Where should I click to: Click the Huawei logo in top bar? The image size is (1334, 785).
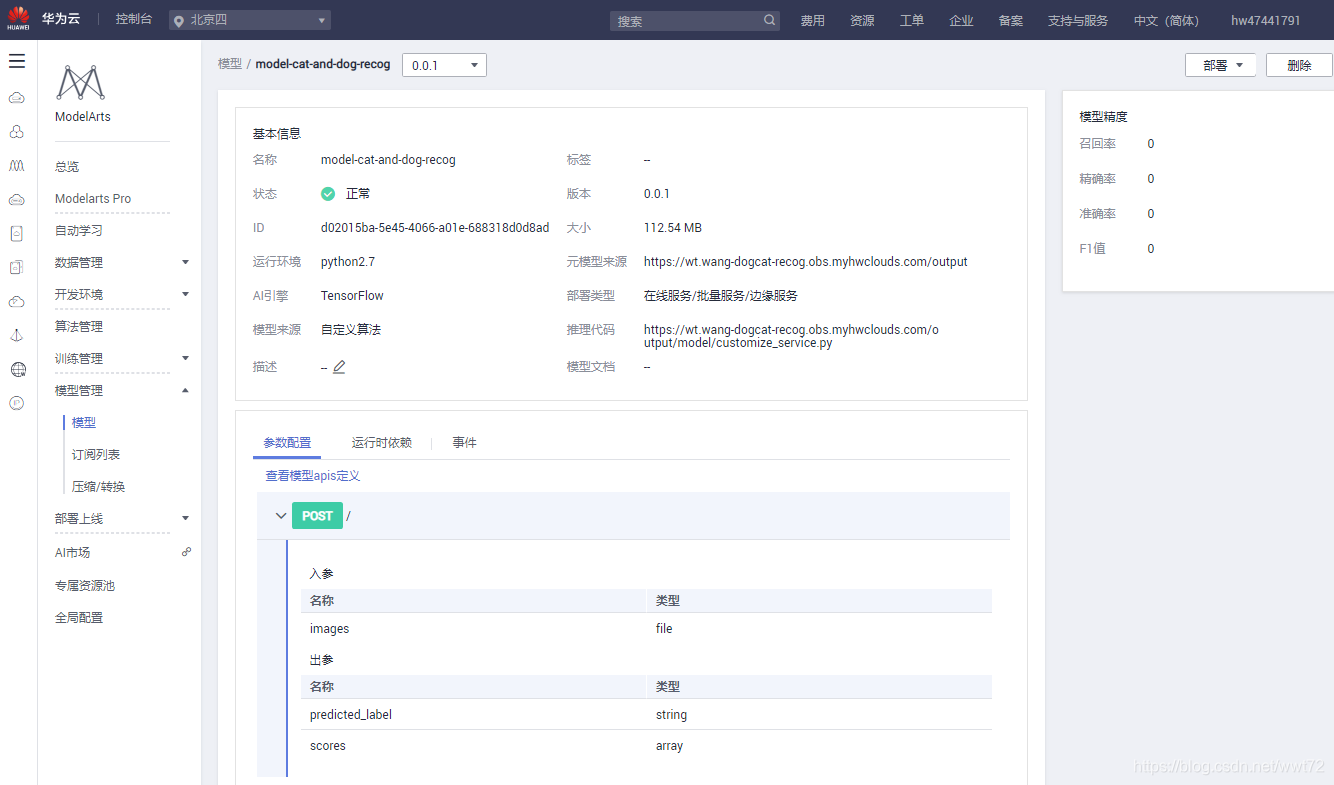(18, 20)
